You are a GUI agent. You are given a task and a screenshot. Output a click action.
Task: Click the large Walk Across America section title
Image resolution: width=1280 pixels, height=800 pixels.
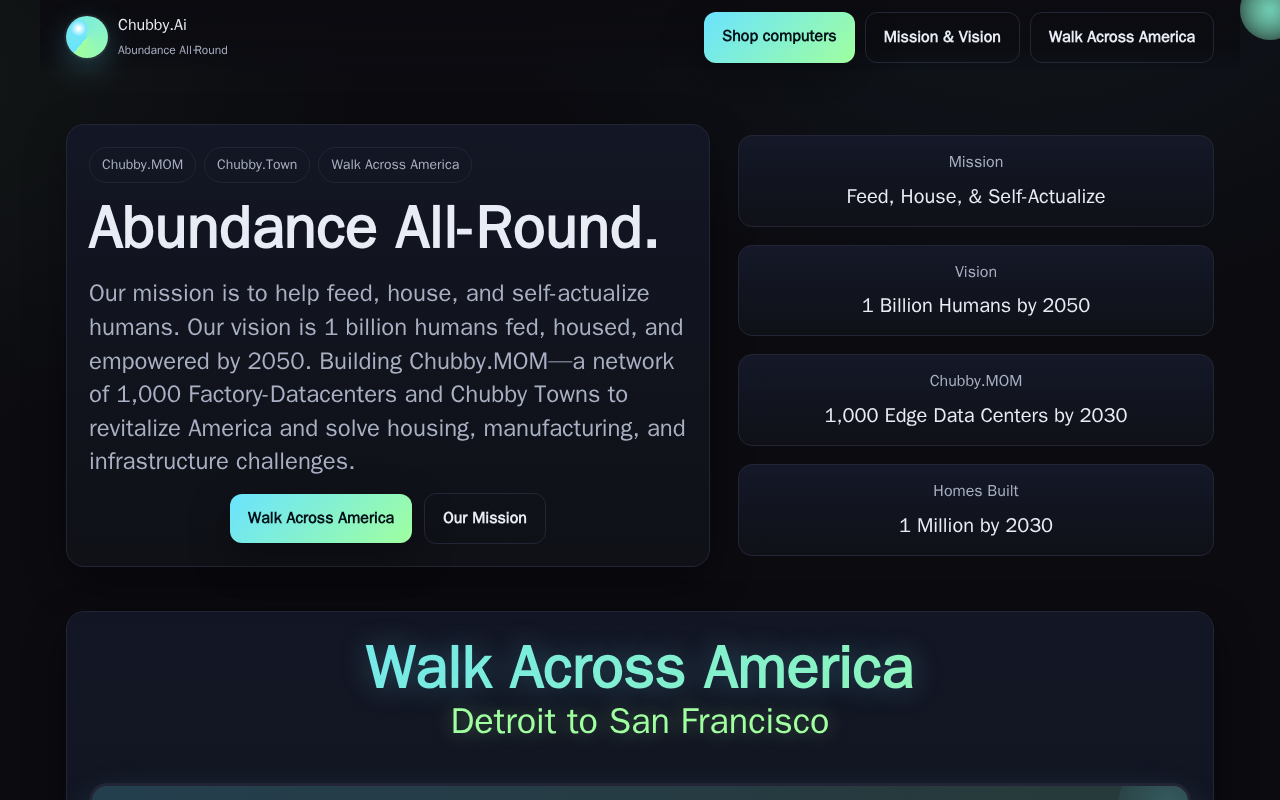click(640, 667)
